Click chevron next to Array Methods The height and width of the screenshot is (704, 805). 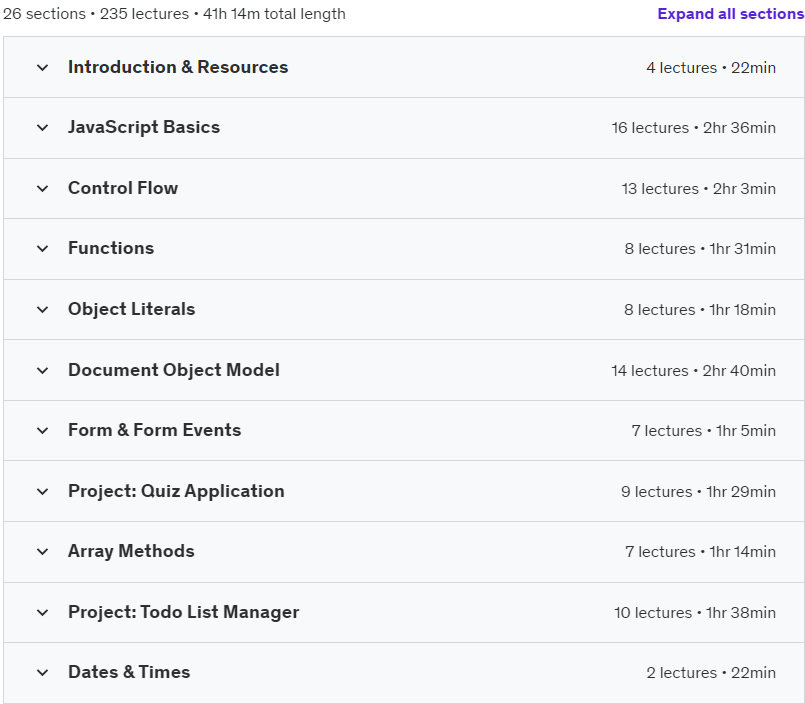pyautogui.click(x=43, y=551)
